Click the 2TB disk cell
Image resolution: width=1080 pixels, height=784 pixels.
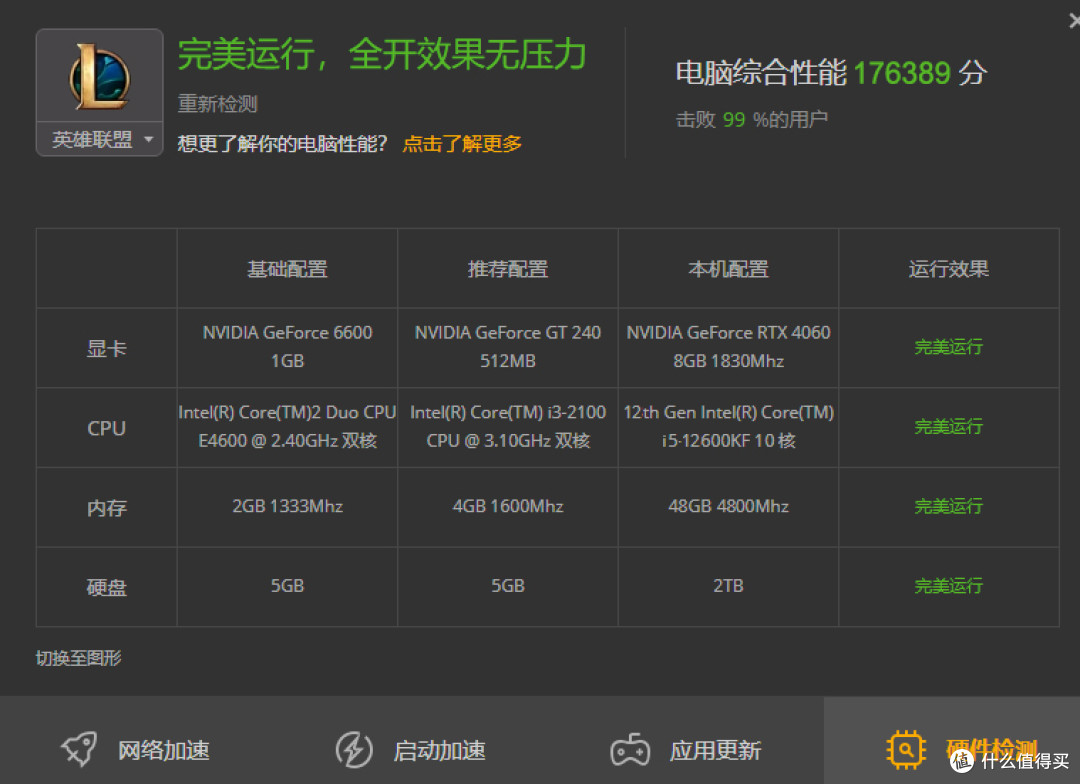pyautogui.click(x=728, y=586)
